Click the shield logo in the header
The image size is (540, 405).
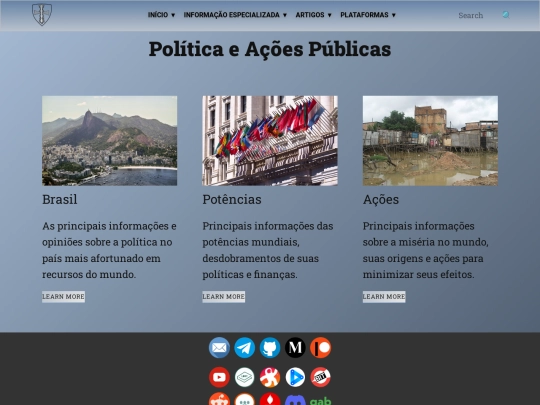click(x=42, y=15)
